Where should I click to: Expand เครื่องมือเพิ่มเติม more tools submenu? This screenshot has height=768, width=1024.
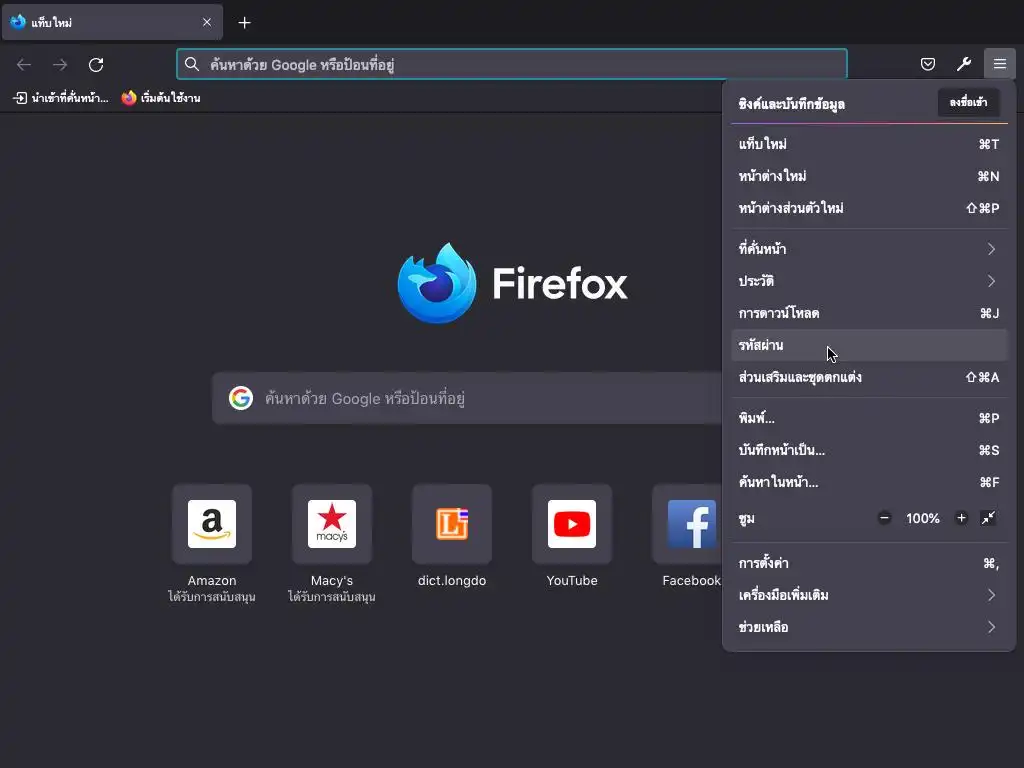869,595
